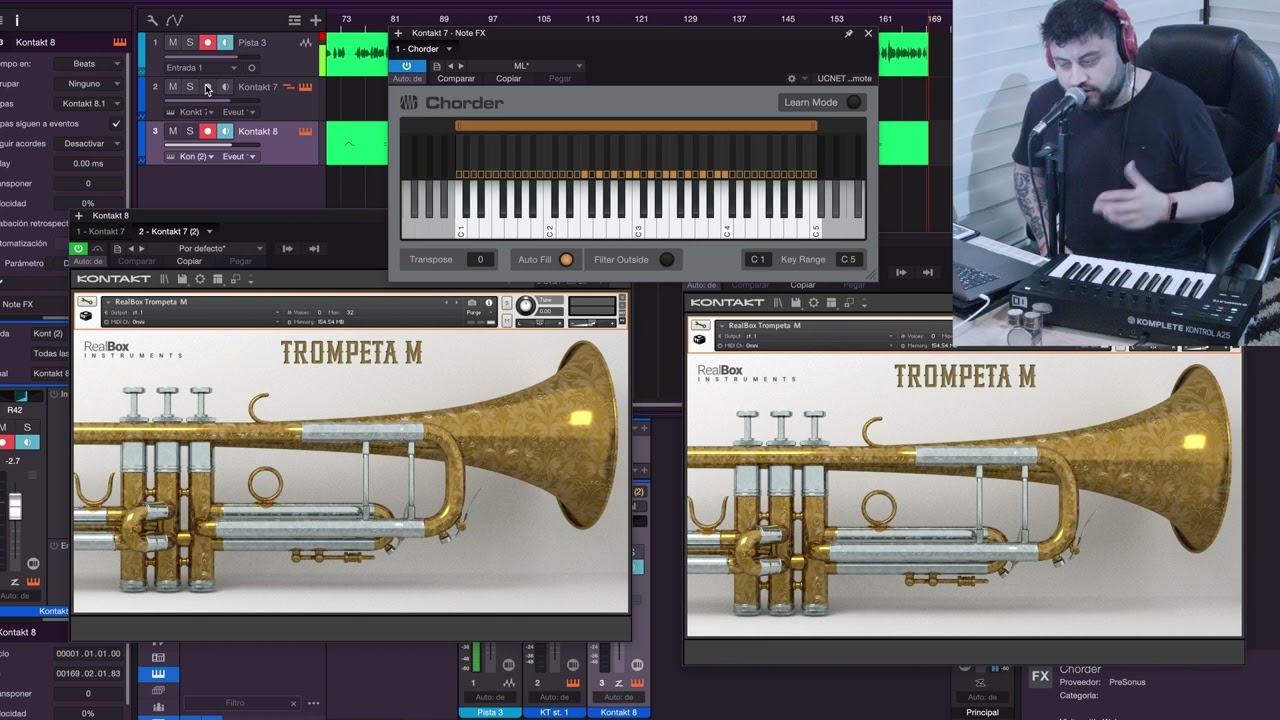Open the track list icon
1280x720 pixels.
click(294, 20)
